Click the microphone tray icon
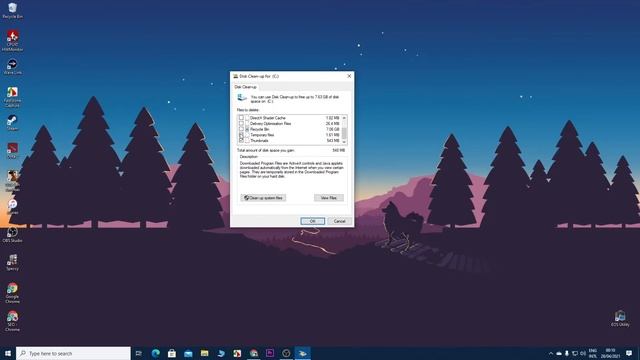Image resolution: width=640 pixels, height=360 pixels. [567, 353]
